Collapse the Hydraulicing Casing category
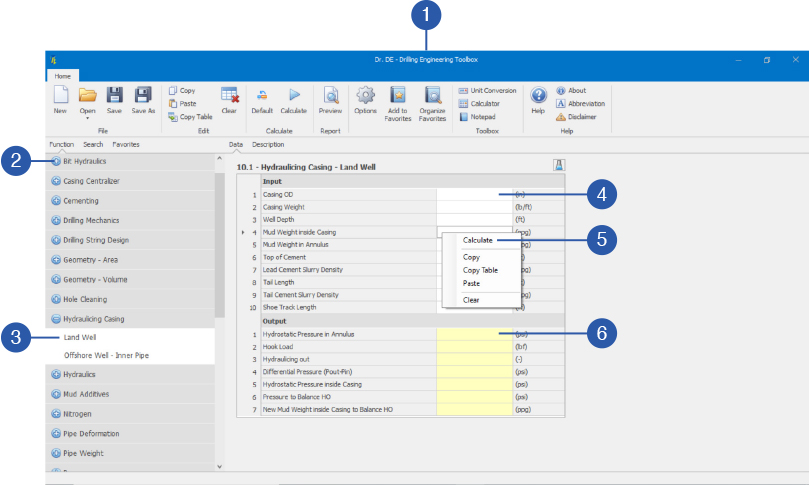Screen dimensions: 810x485 pos(93,319)
